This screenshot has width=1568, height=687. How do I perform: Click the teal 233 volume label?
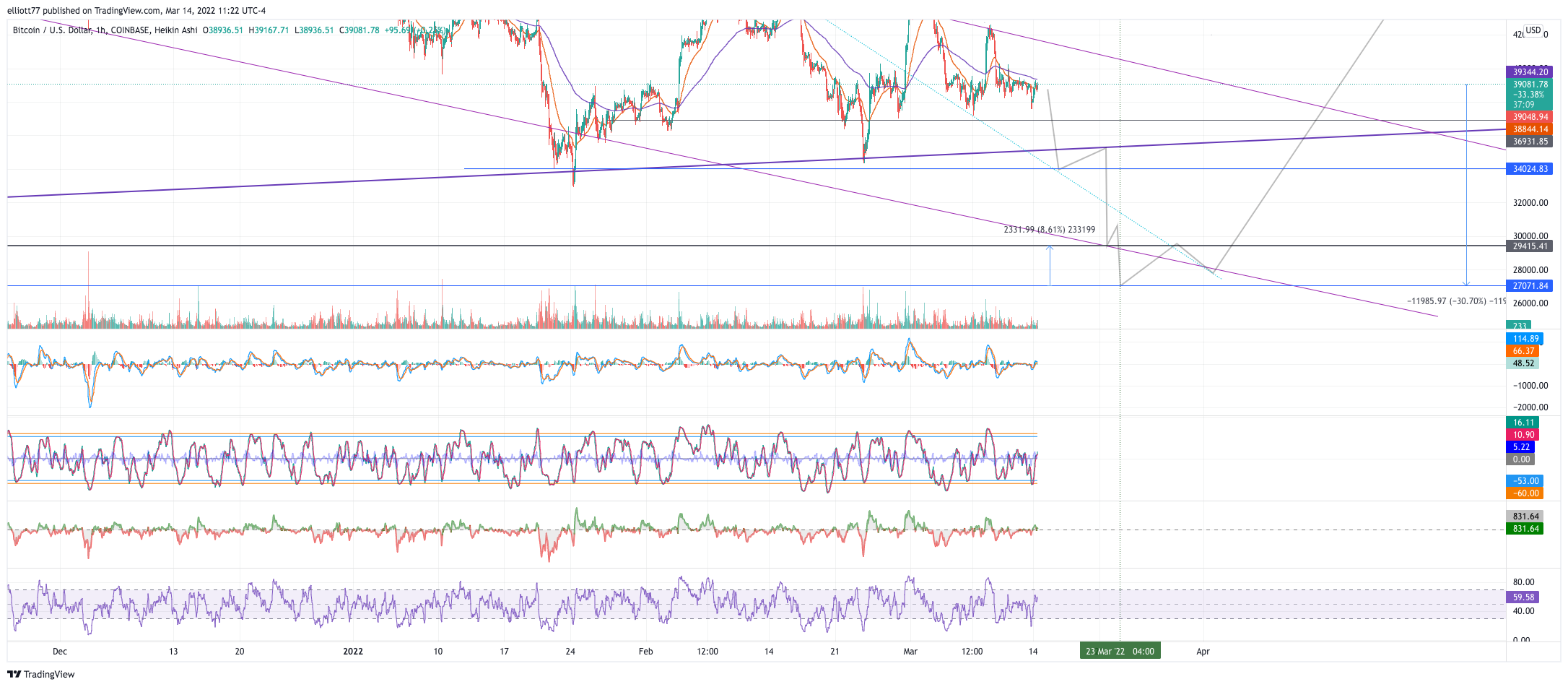coord(1520,326)
